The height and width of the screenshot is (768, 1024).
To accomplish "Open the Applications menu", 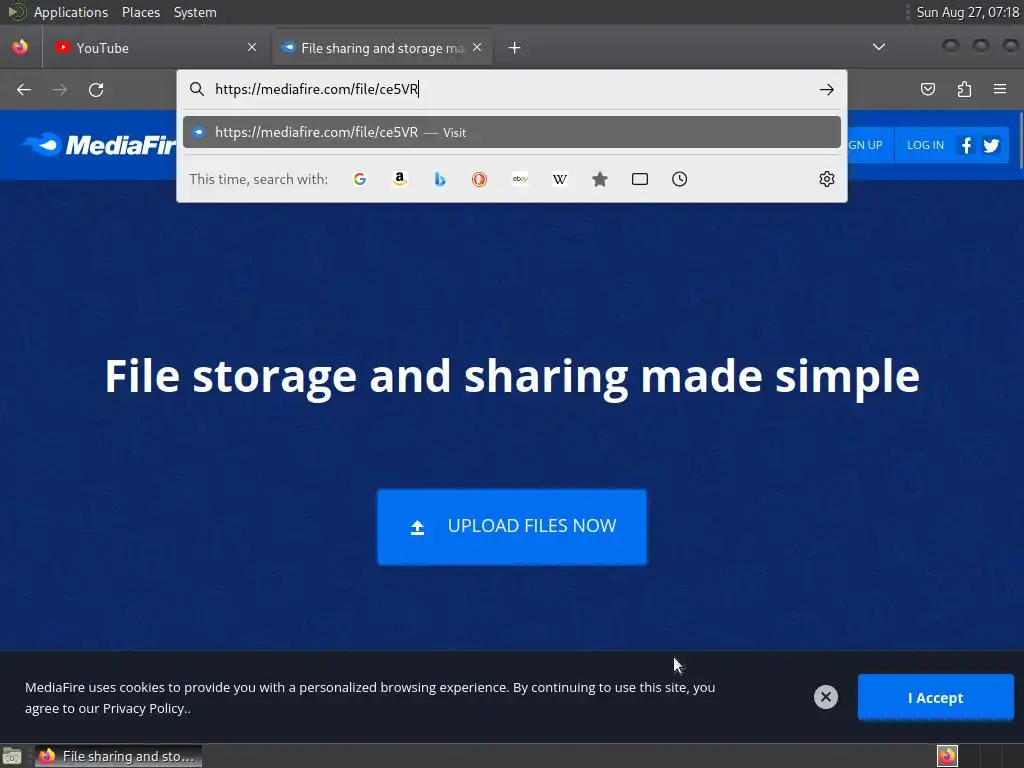I will [71, 12].
